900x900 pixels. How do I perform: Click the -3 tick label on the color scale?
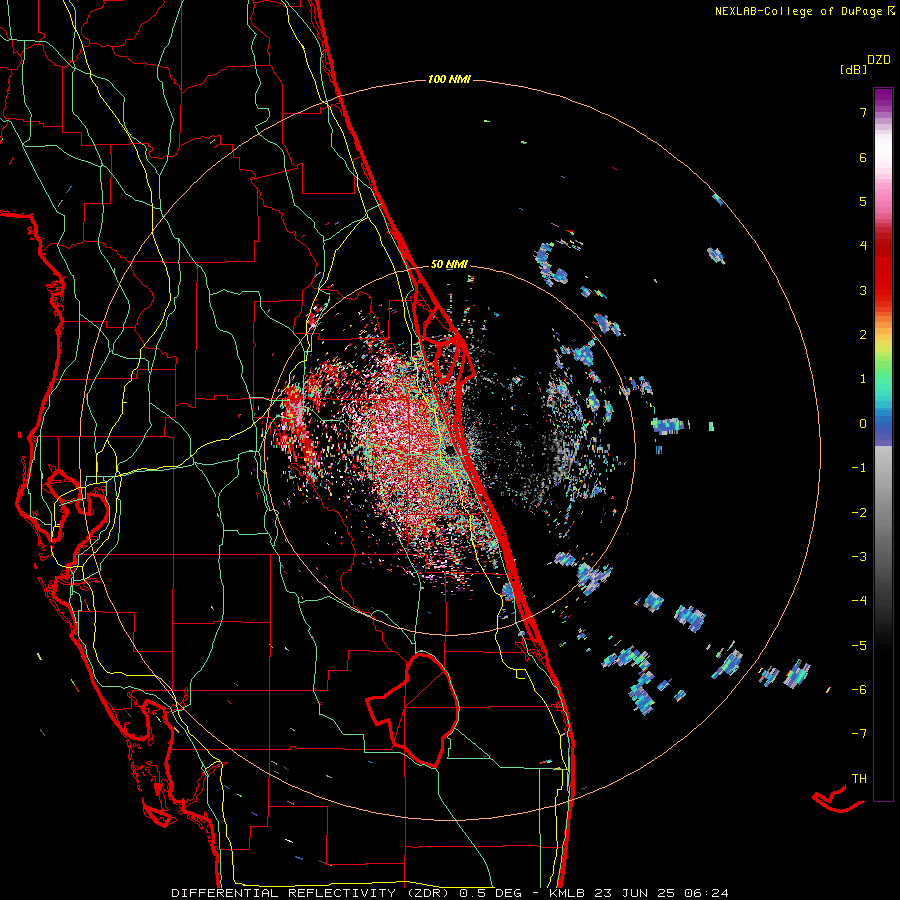pyautogui.click(x=859, y=557)
